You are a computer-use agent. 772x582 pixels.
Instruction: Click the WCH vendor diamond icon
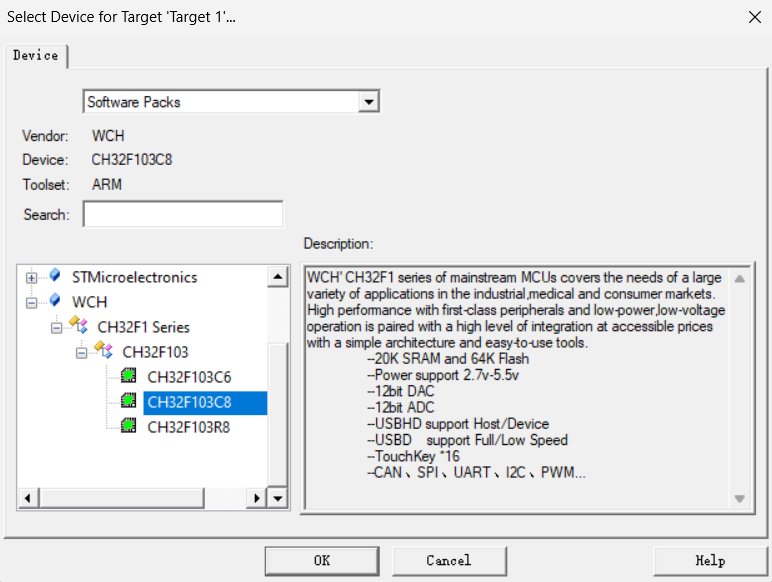click(x=55, y=299)
